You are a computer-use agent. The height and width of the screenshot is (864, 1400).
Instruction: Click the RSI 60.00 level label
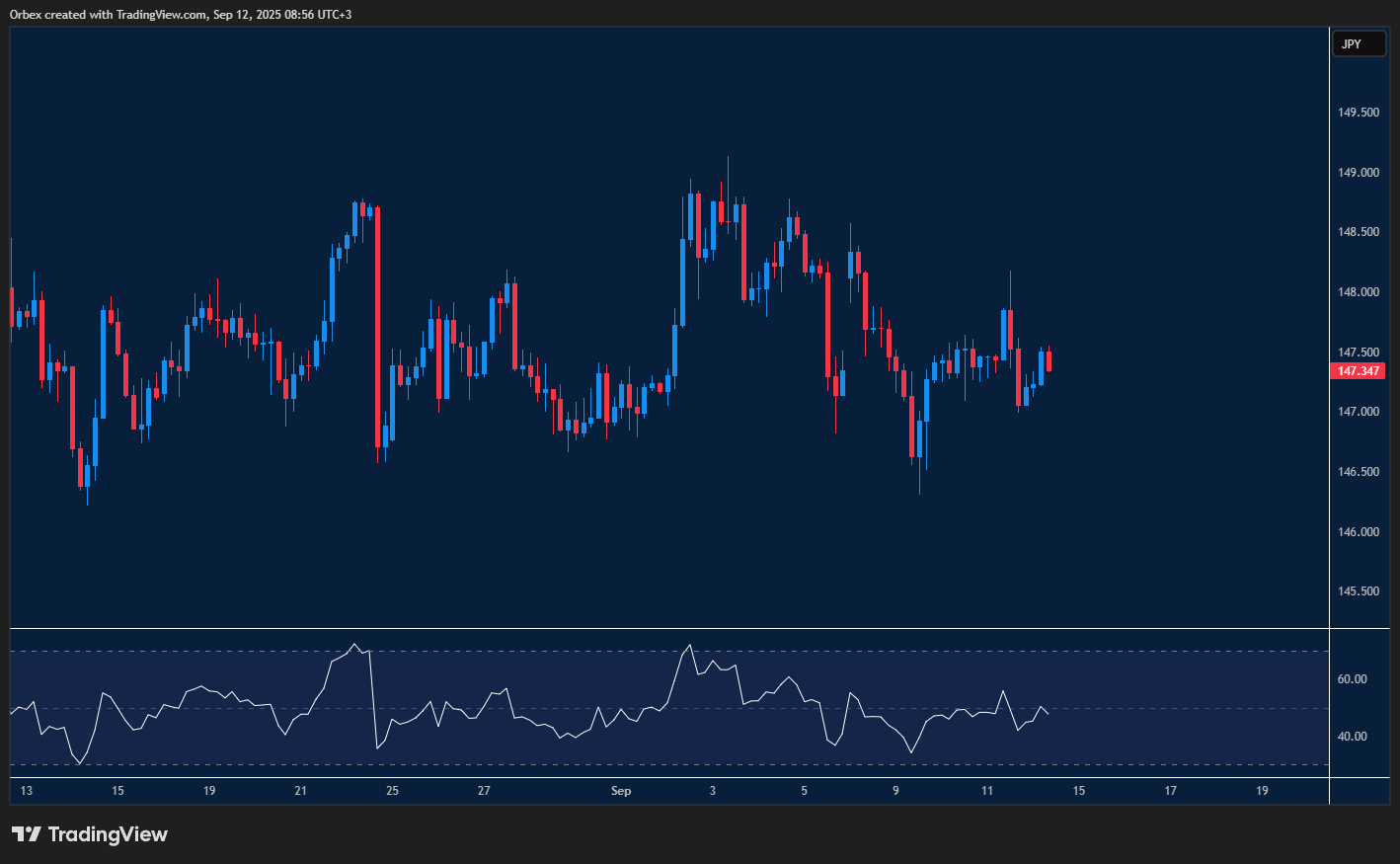[x=1352, y=679]
